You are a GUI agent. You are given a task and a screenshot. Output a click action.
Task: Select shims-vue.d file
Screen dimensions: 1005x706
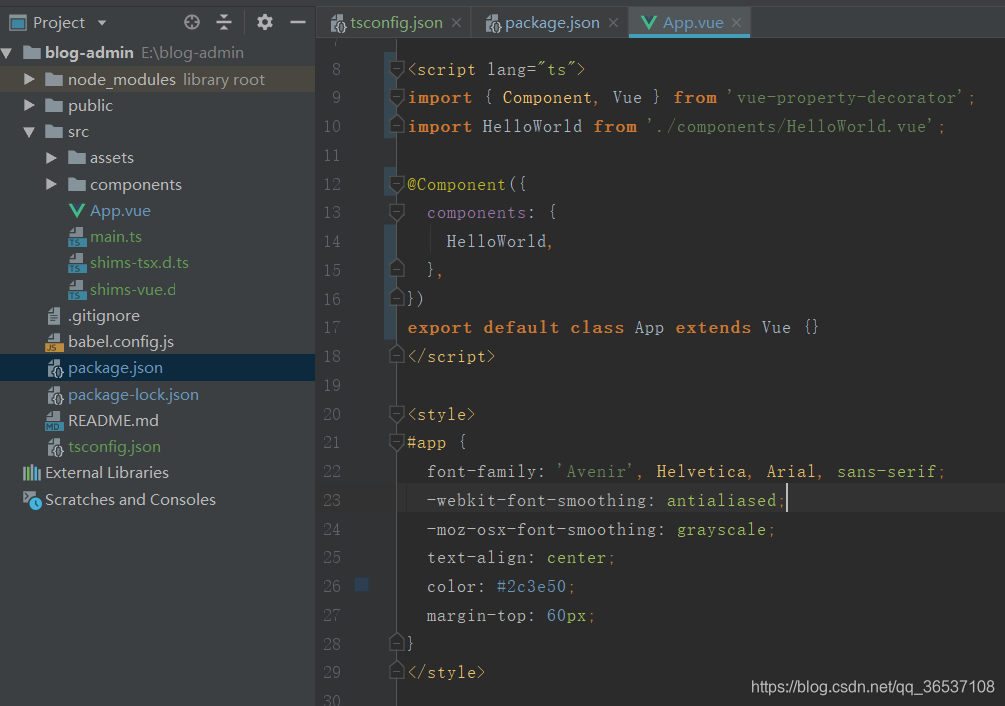133,290
